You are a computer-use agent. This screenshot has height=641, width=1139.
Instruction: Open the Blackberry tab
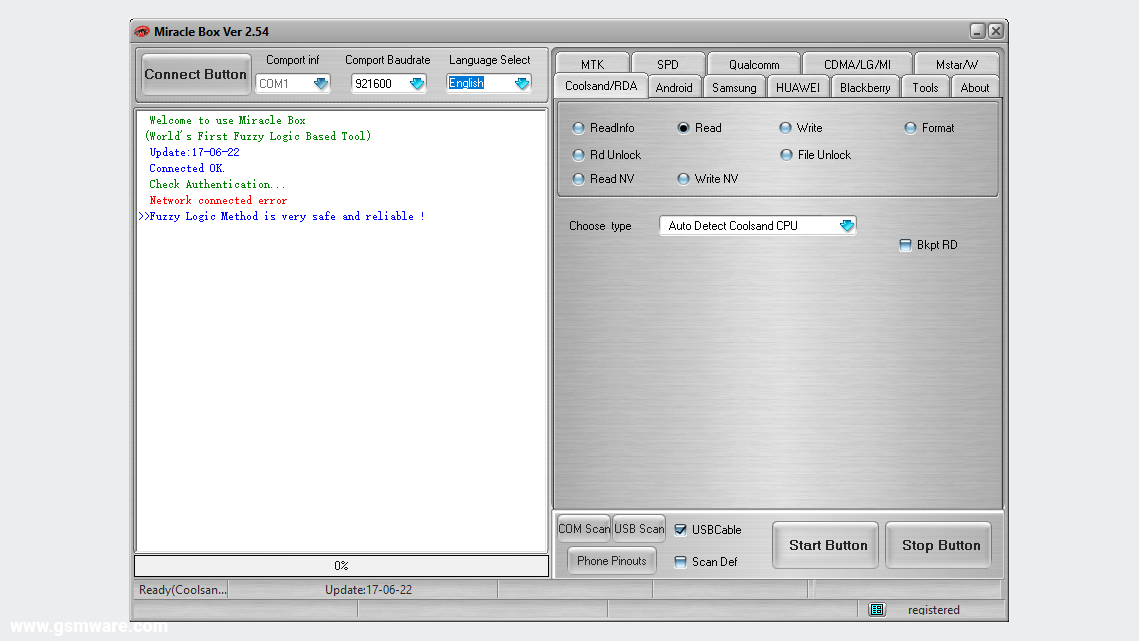coord(865,87)
